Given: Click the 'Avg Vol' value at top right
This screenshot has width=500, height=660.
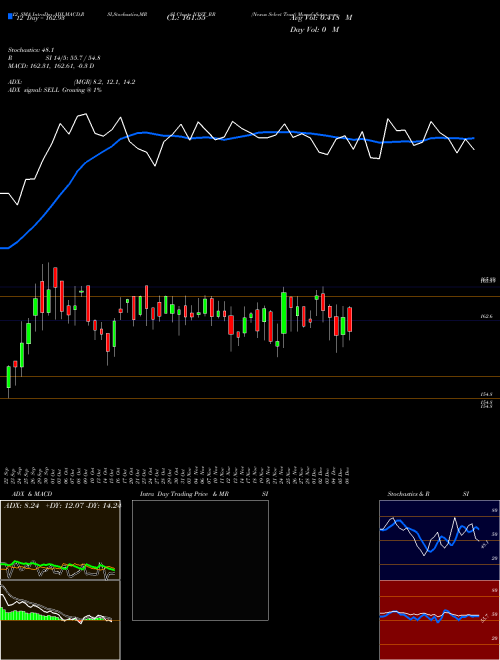Looking at the screenshot, I should point(321,18).
